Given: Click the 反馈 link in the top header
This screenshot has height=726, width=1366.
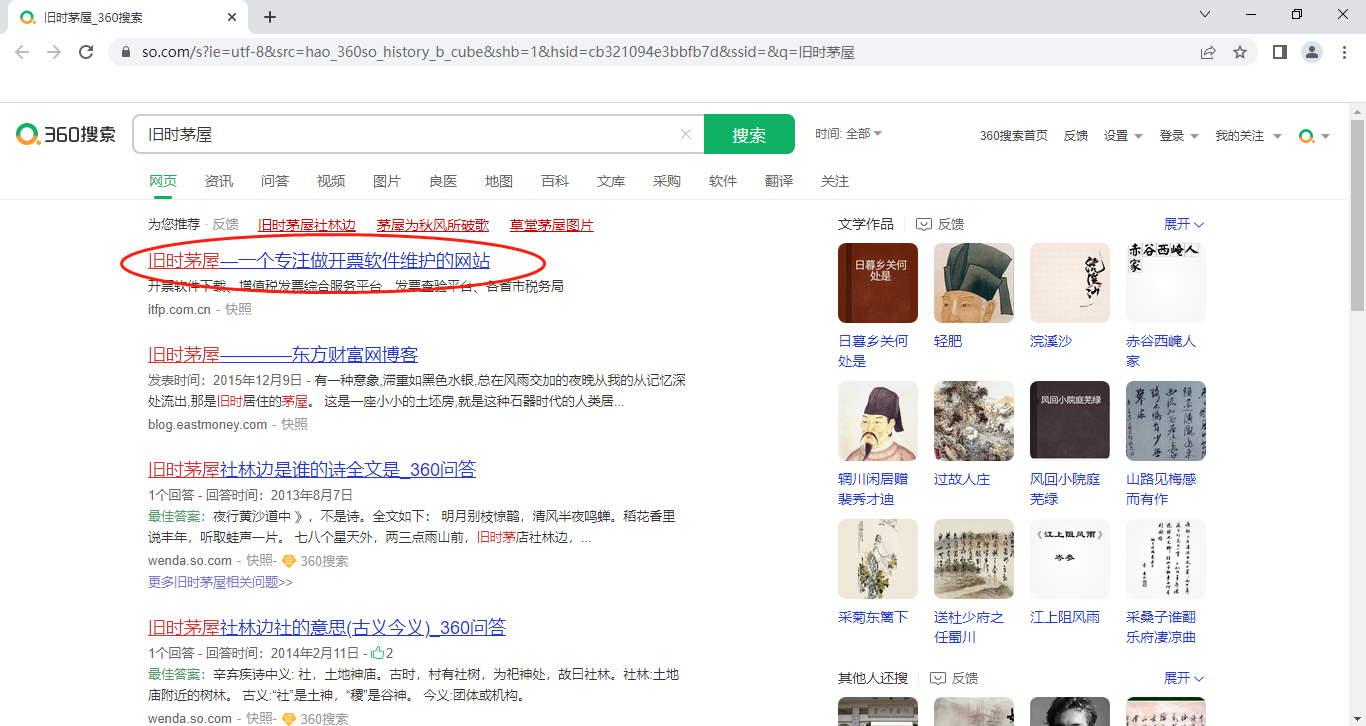Looking at the screenshot, I should [x=1076, y=136].
